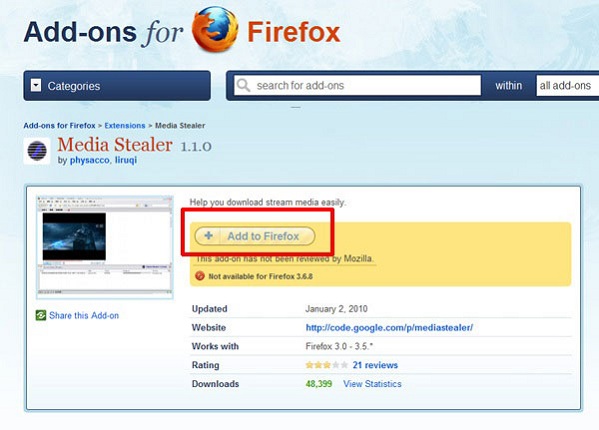This screenshot has height=430, width=599.
Task: Go to Add-ons for Firefox breadcrumb
Action: [59, 126]
